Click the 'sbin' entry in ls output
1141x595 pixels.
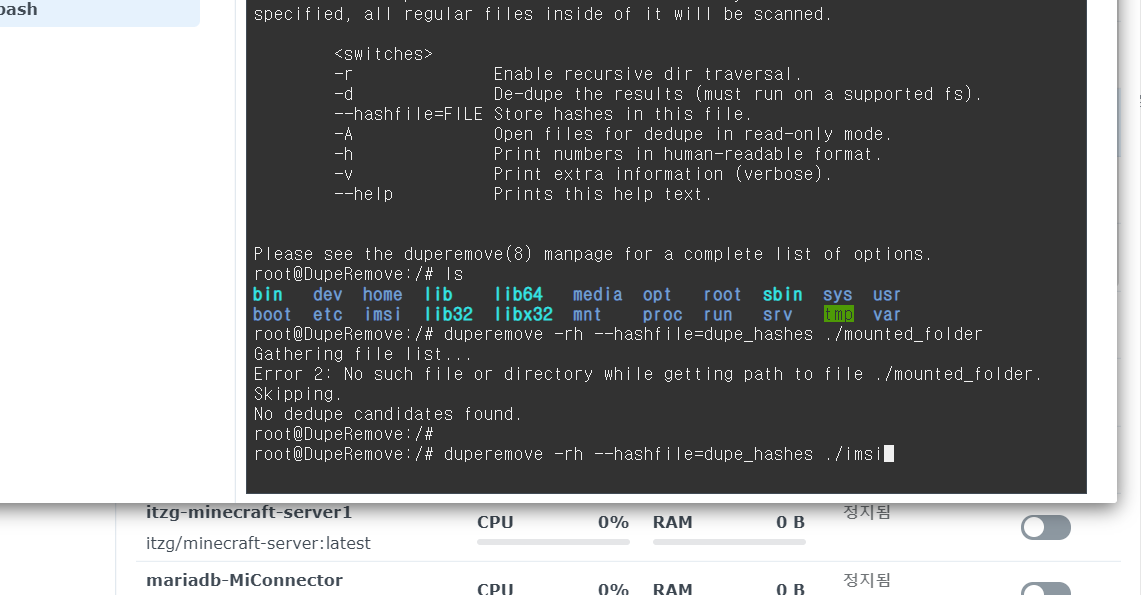[782, 295]
